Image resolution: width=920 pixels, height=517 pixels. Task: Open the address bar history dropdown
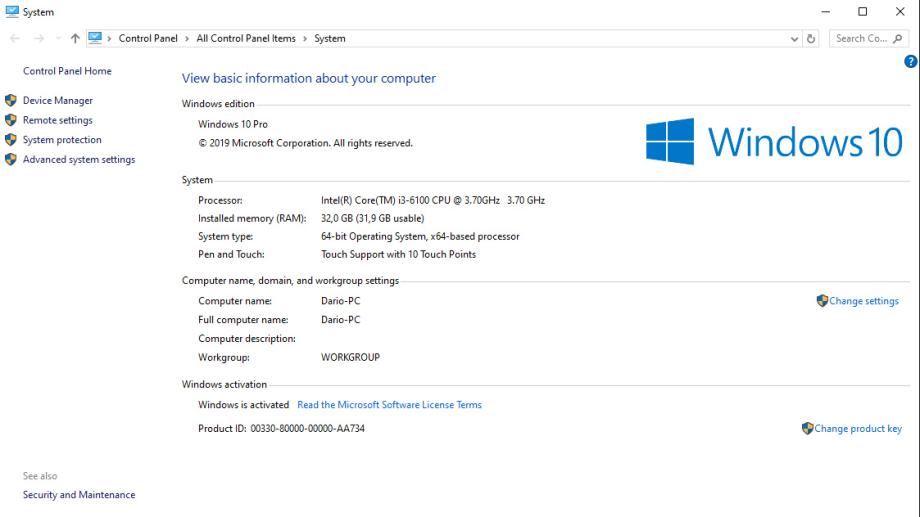(795, 39)
